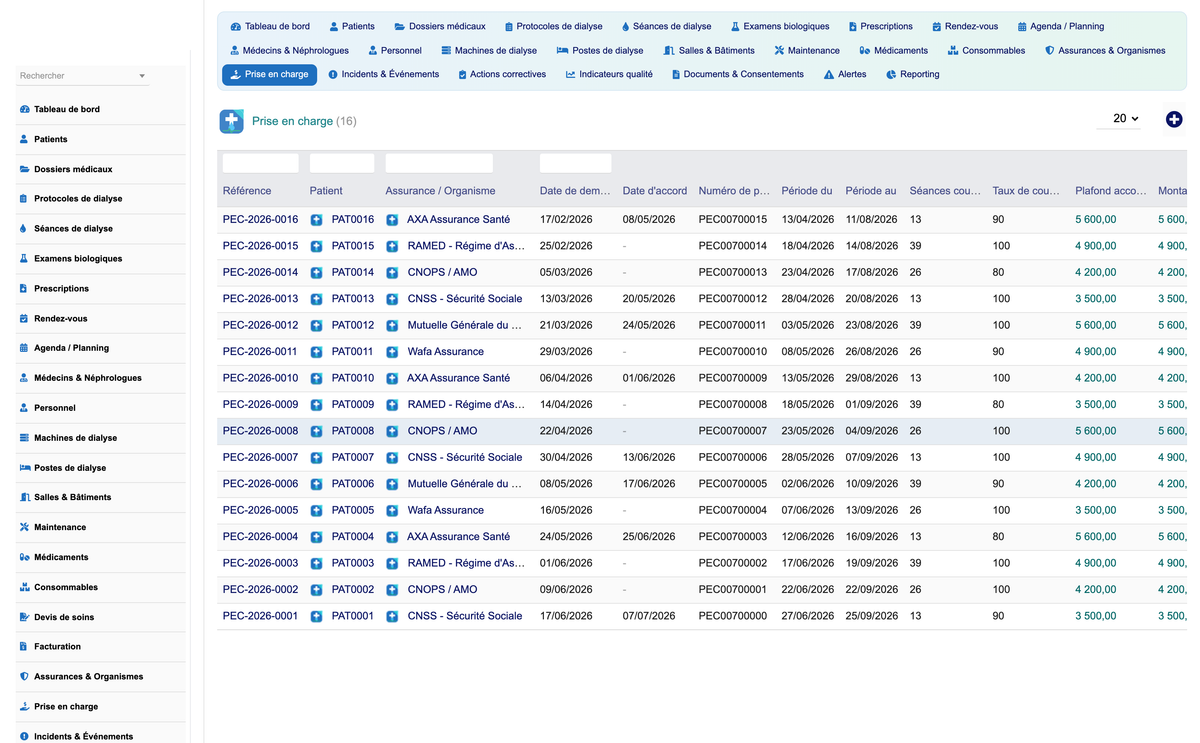Viewport: 1200px width, 743px height.
Task: Click the blue plus add-record icon
Action: 1174,119
